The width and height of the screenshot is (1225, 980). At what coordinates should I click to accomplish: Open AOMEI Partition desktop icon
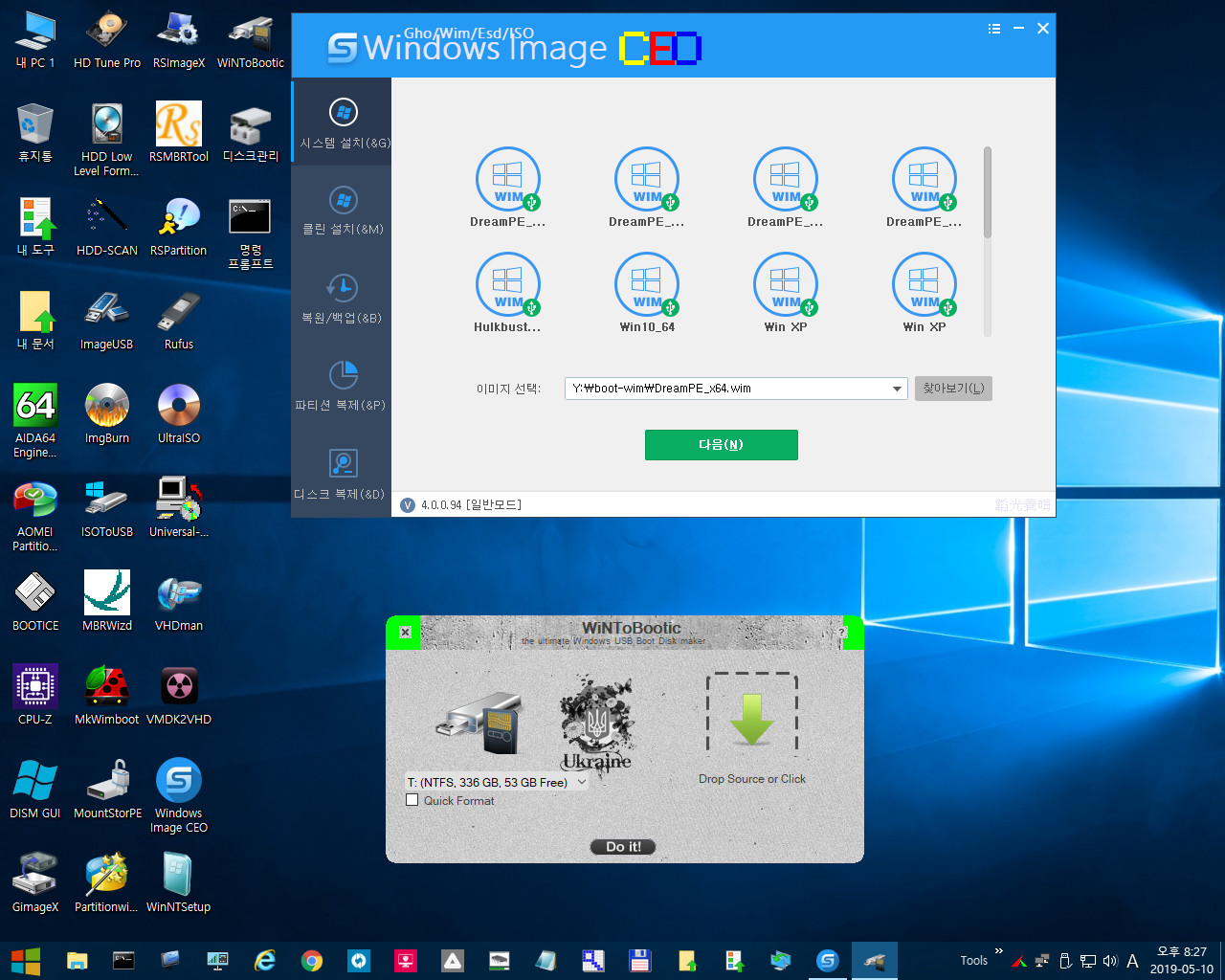click(35, 515)
